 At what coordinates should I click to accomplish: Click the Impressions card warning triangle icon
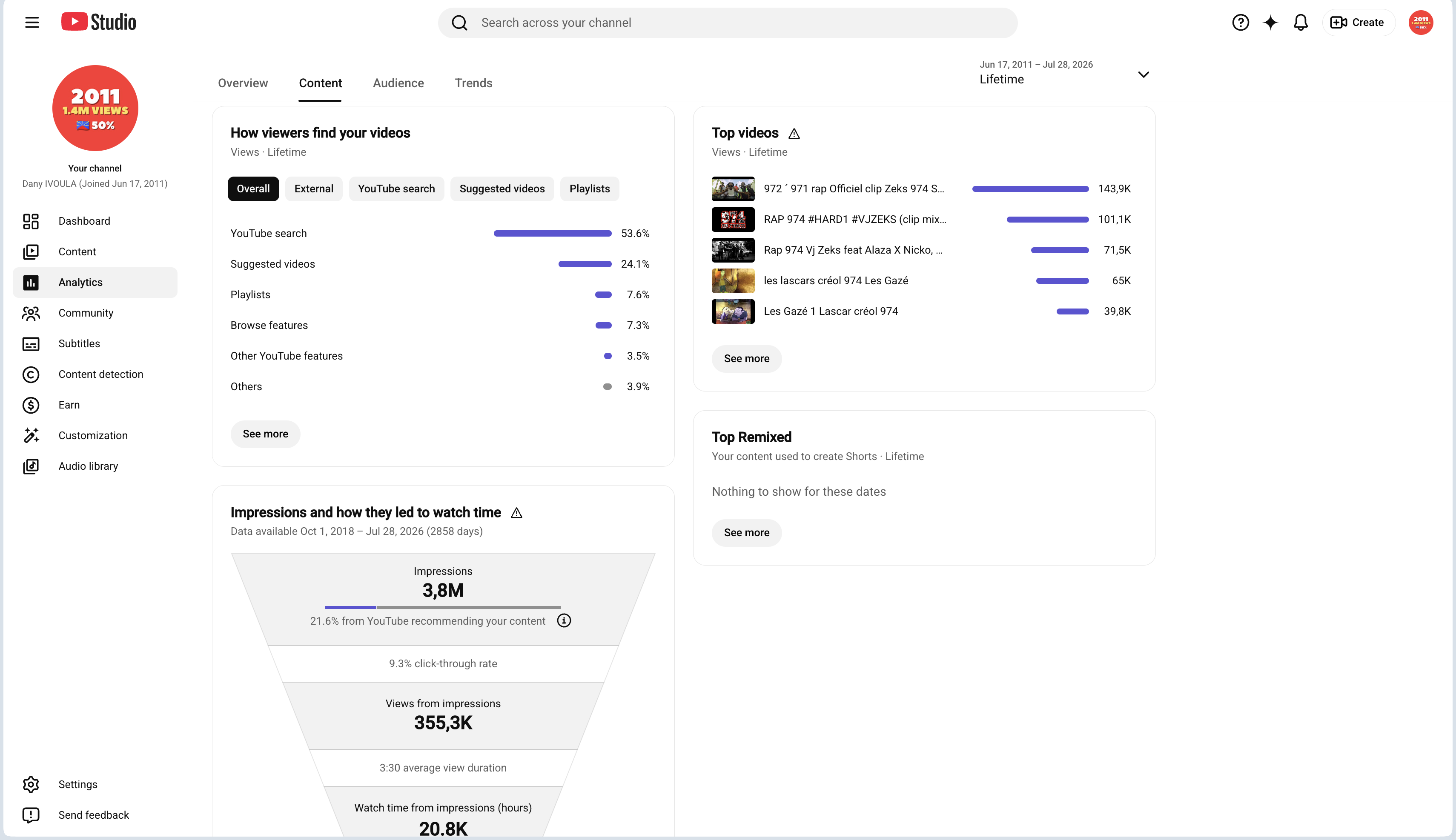pyautogui.click(x=516, y=513)
